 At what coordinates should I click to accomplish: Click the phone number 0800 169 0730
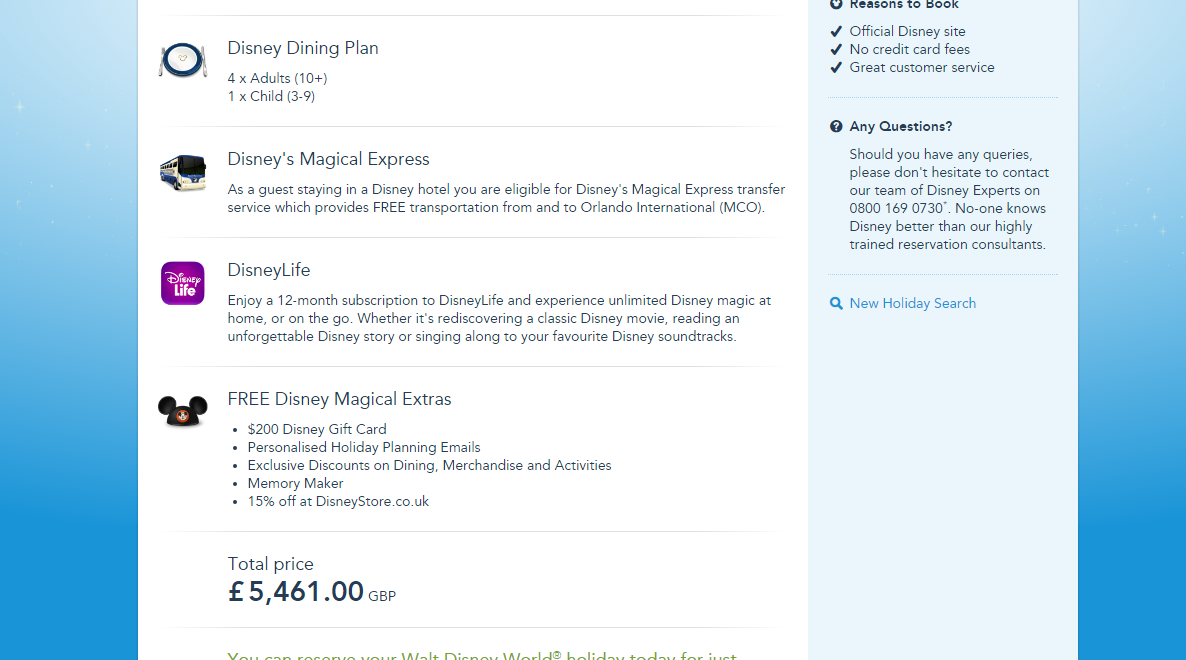click(896, 209)
